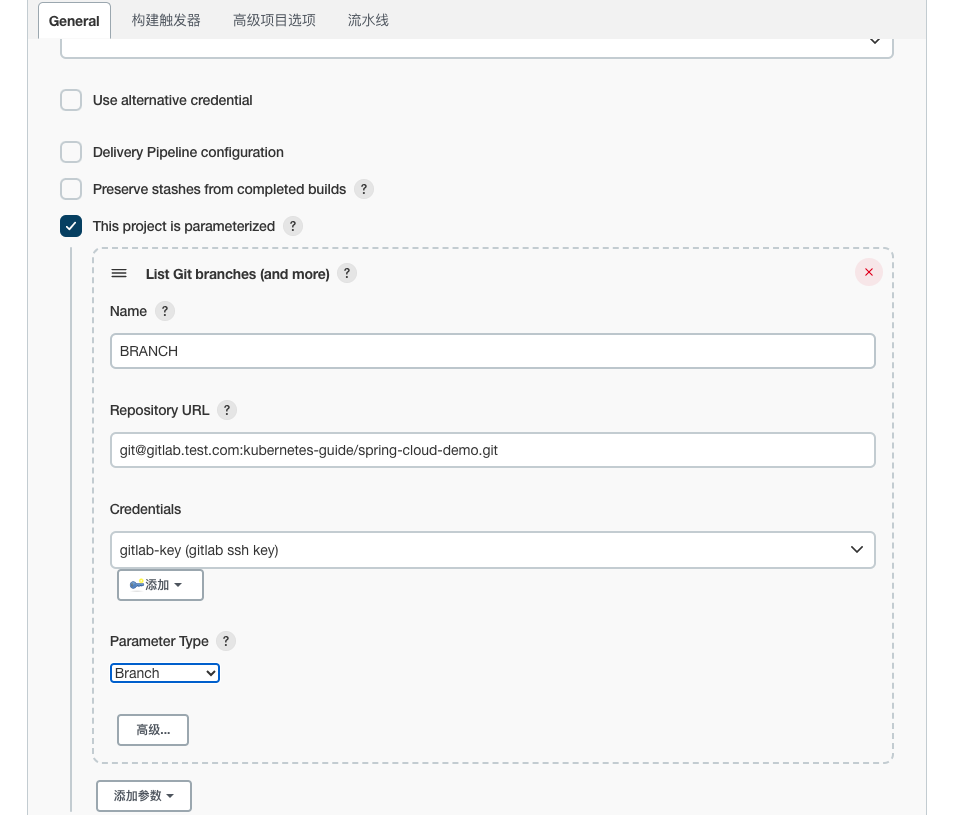
Task: Open help for List Git branches parameter
Action: [x=347, y=273]
